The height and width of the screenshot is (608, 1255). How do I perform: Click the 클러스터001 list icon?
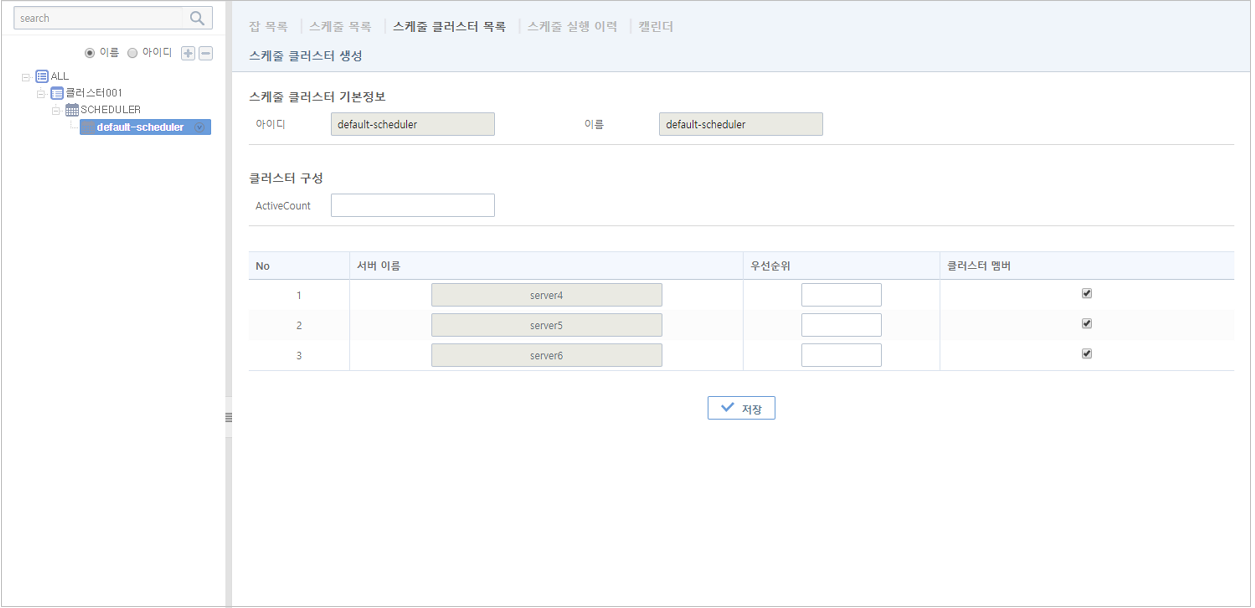pos(57,93)
